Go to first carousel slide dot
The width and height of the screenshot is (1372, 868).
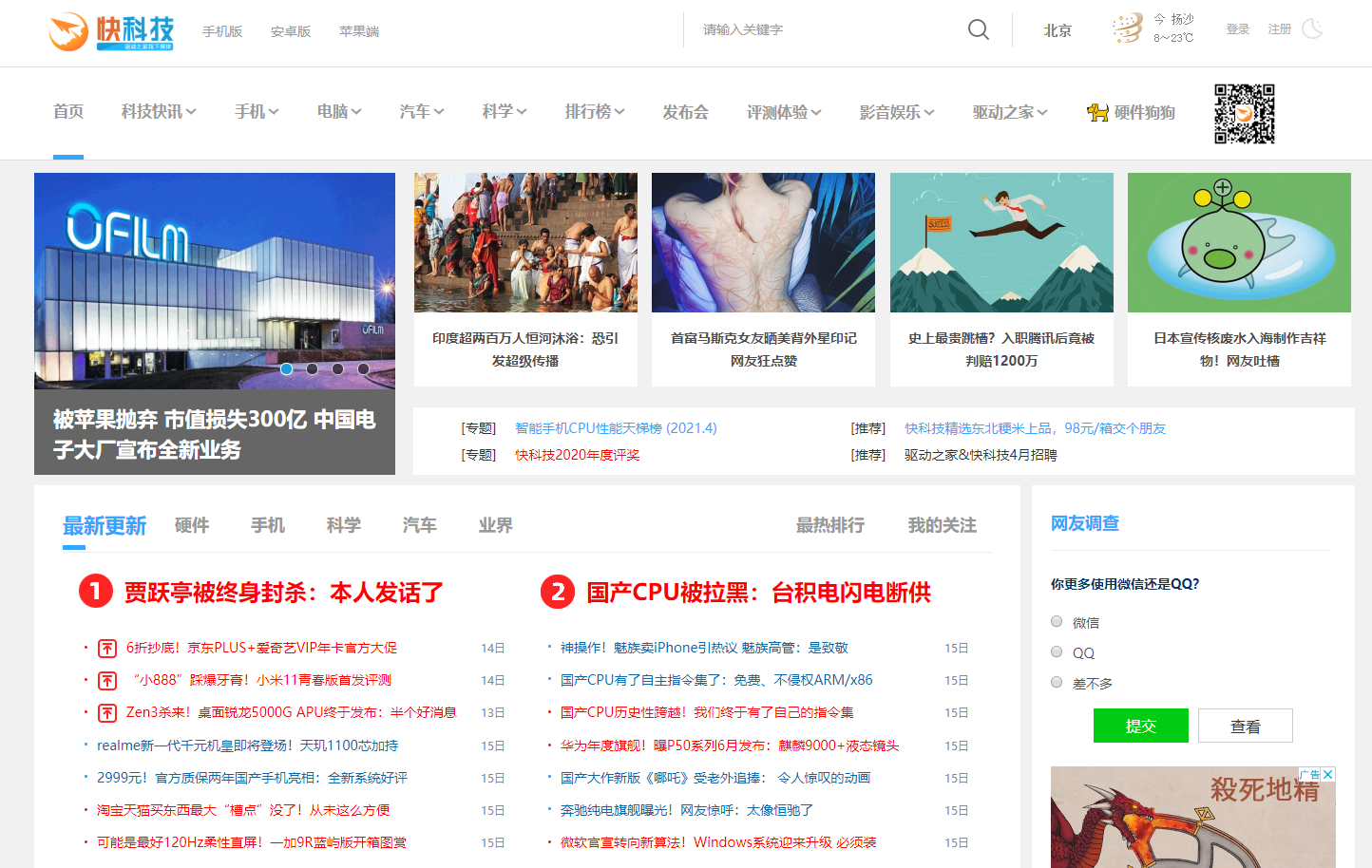[x=286, y=368]
